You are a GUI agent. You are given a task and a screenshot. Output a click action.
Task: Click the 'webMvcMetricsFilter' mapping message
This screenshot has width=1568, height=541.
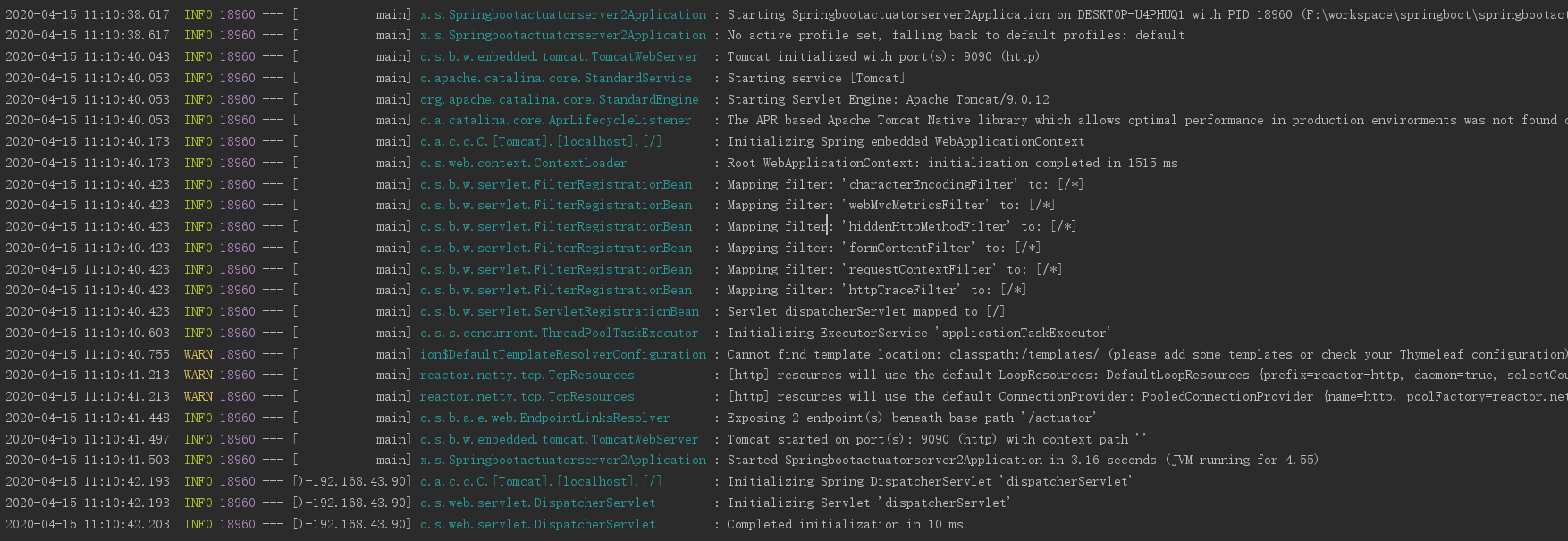891,206
